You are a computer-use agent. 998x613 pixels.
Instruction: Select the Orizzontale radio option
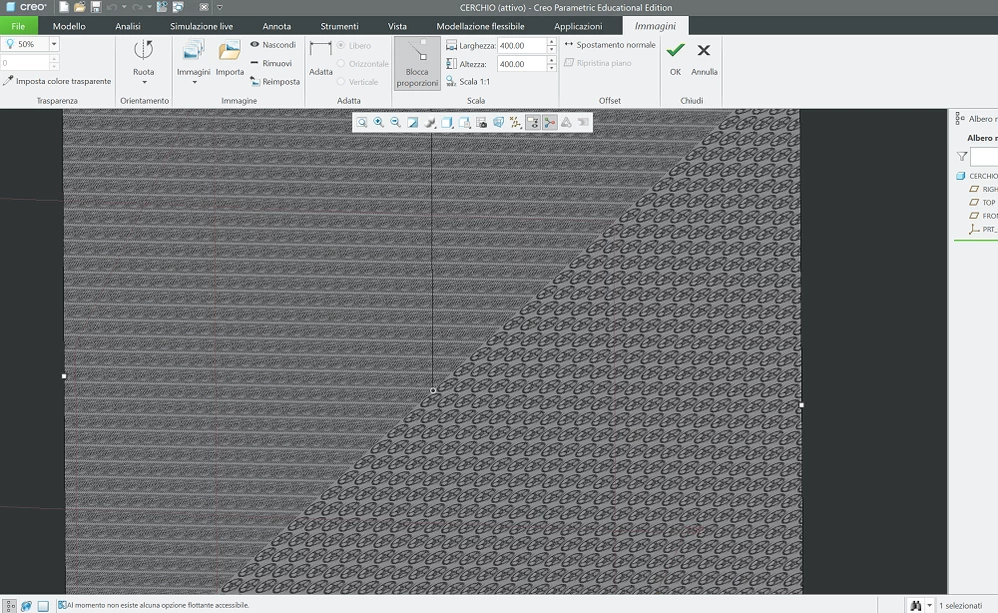(343, 62)
